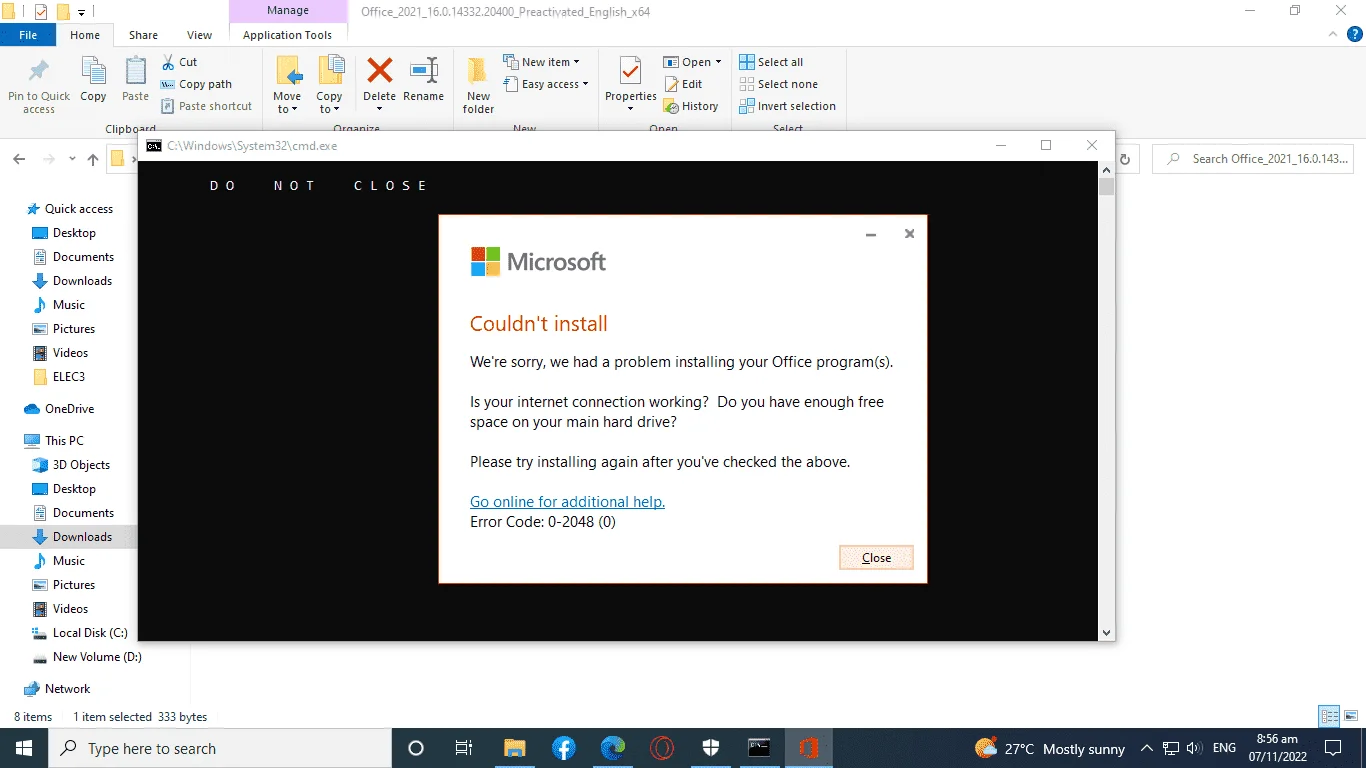Image resolution: width=1366 pixels, height=768 pixels.
Task: Click Edit in the Open group
Action: [683, 84]
